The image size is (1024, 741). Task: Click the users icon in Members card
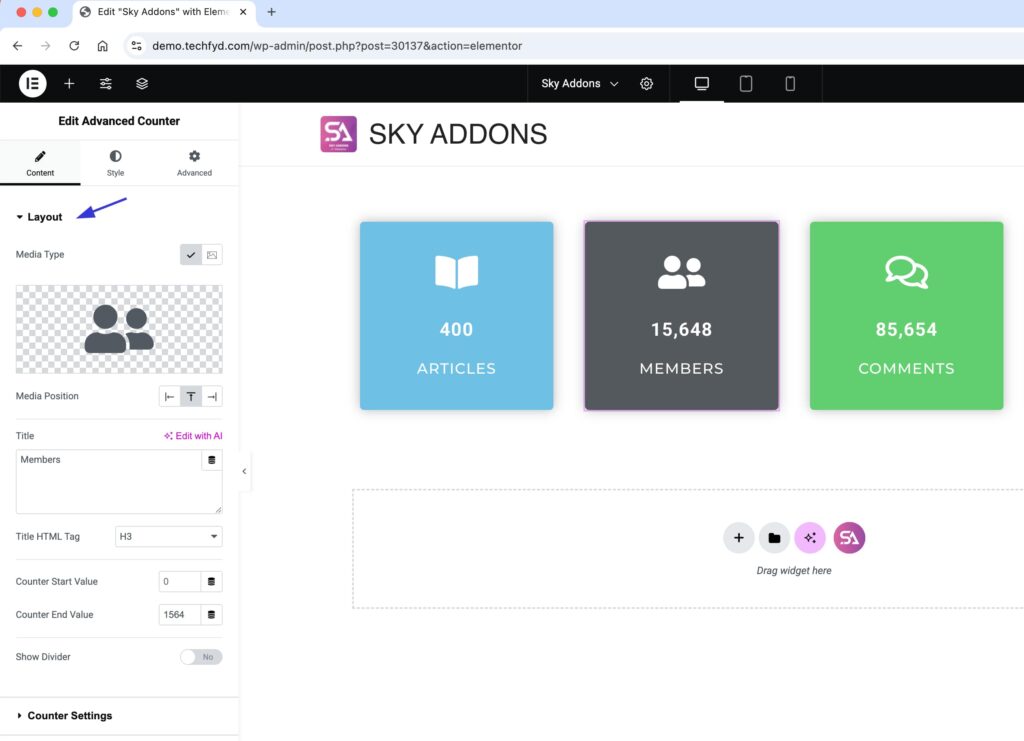coord(681,272)
